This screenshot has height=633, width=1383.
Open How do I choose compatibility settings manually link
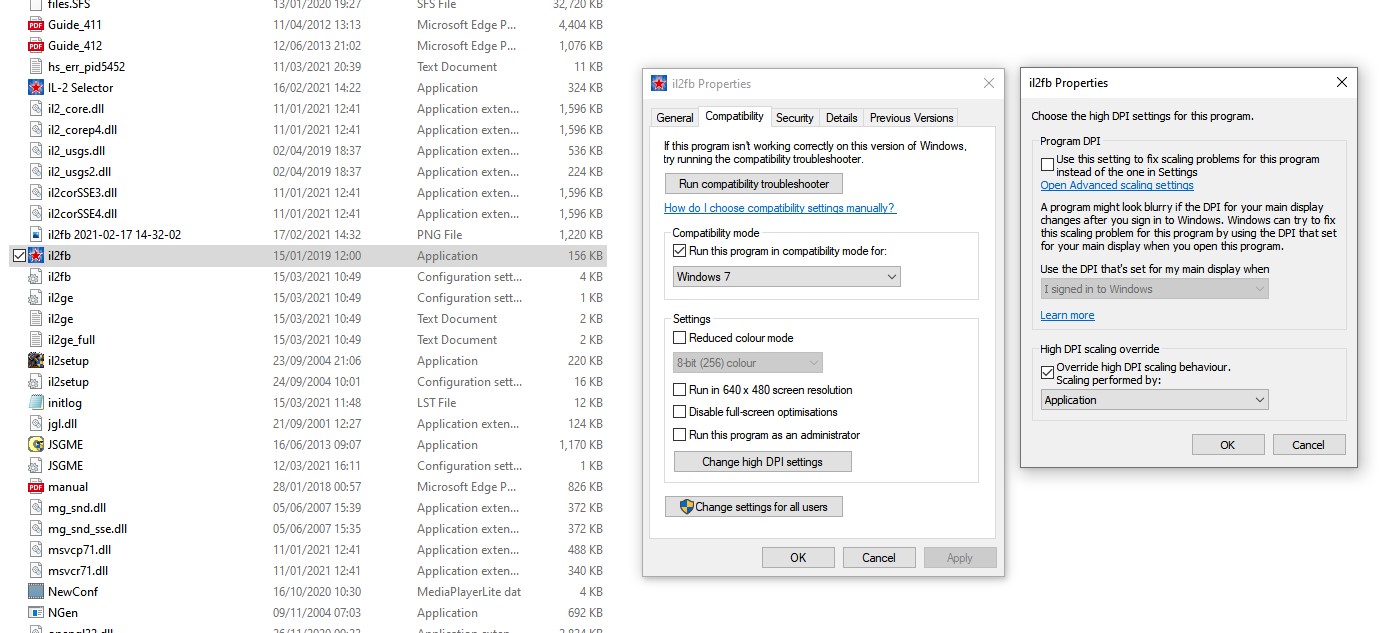(x=780, y=208)
